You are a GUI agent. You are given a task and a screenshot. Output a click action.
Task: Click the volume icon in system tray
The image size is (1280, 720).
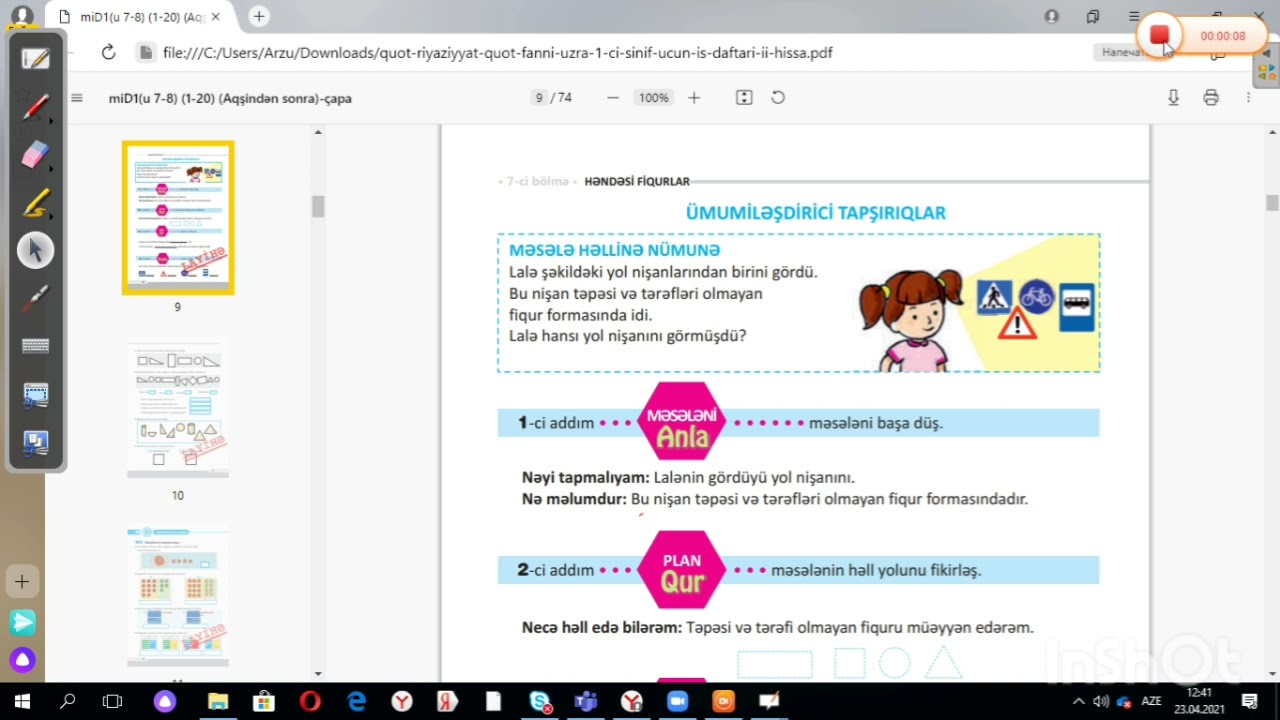coord(1101,701)
